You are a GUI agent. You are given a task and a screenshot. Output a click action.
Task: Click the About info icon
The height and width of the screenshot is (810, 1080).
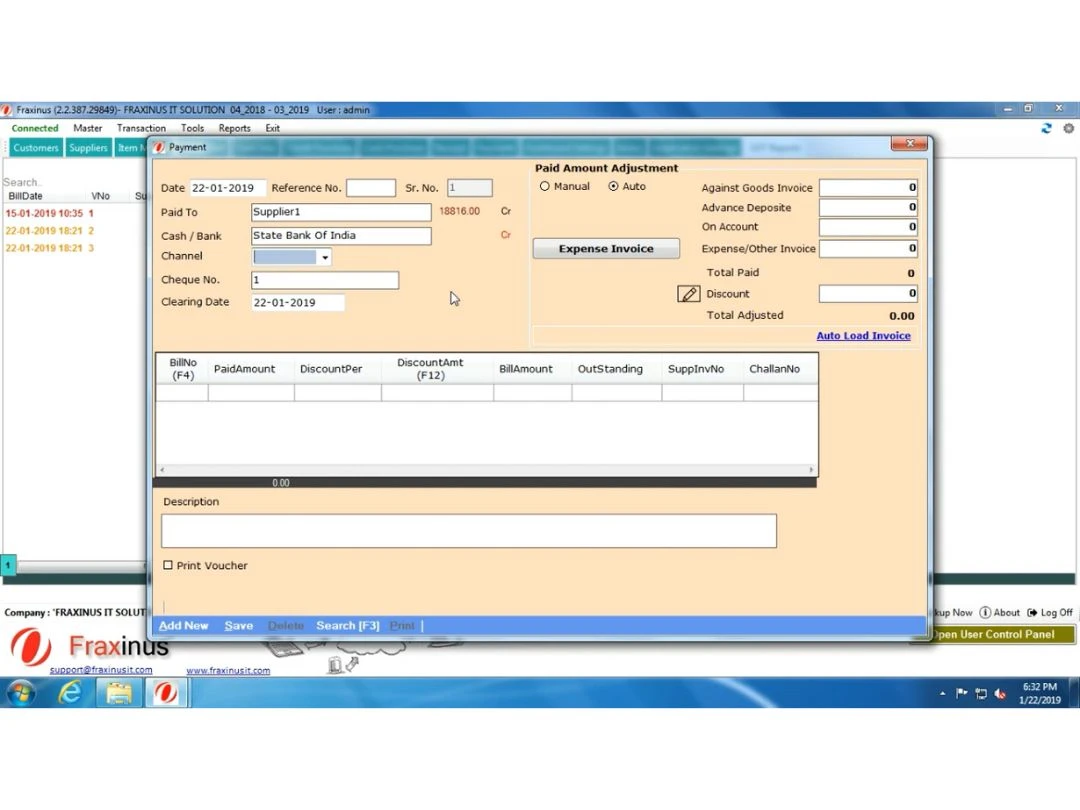[985, 612]
